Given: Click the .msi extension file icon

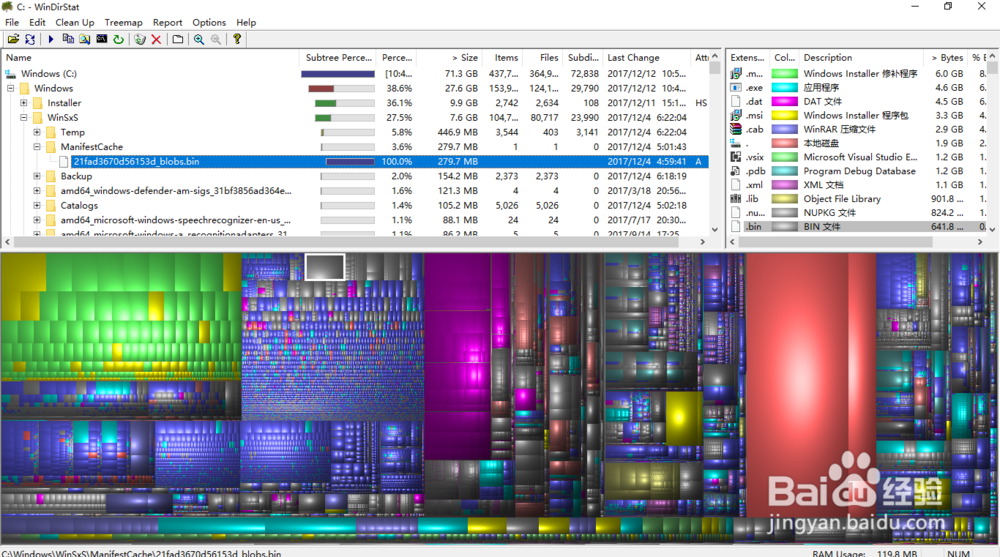Looking at the screenshot, I should (x=736, y=115).
